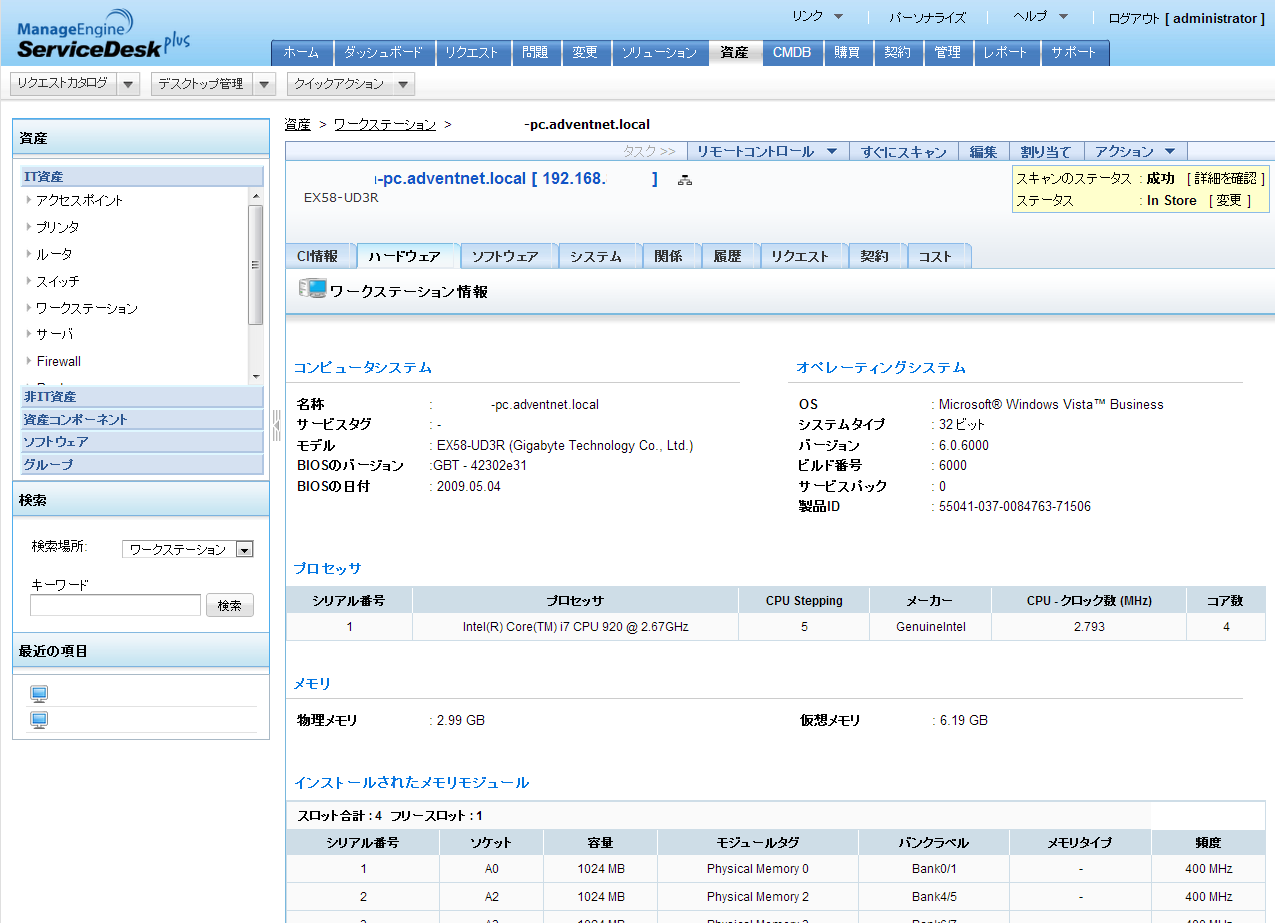
Task: Switch to the ソフトウェア tab
Action: [505, 256]
